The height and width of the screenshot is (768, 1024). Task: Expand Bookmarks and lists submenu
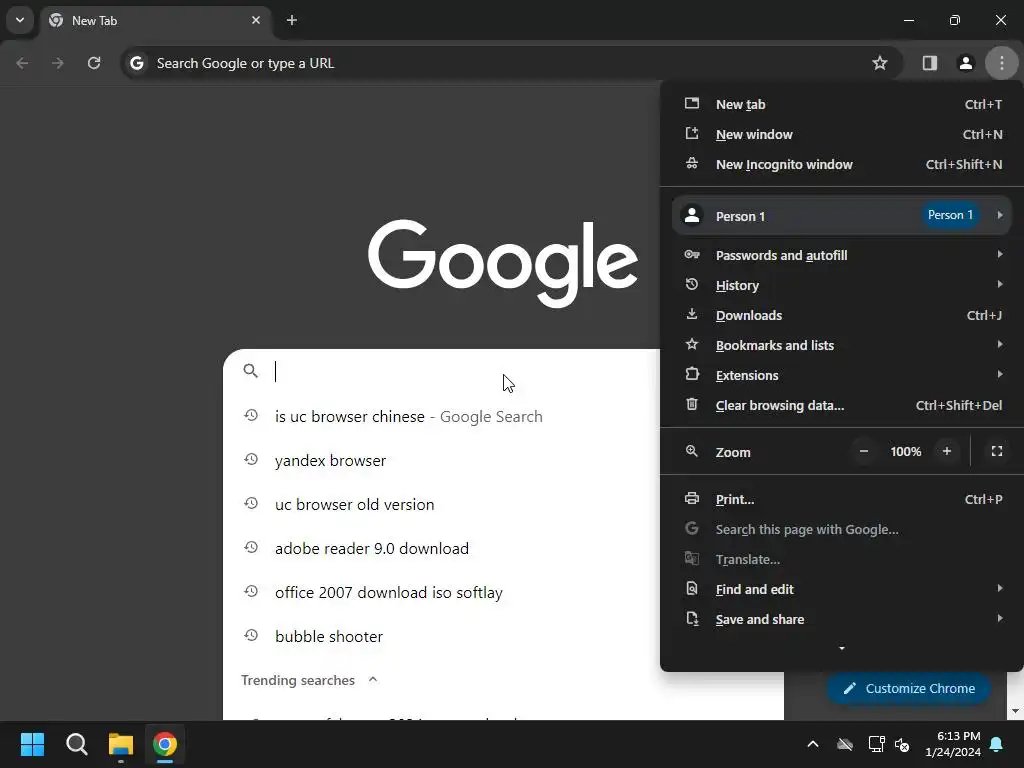click(842, 345)
